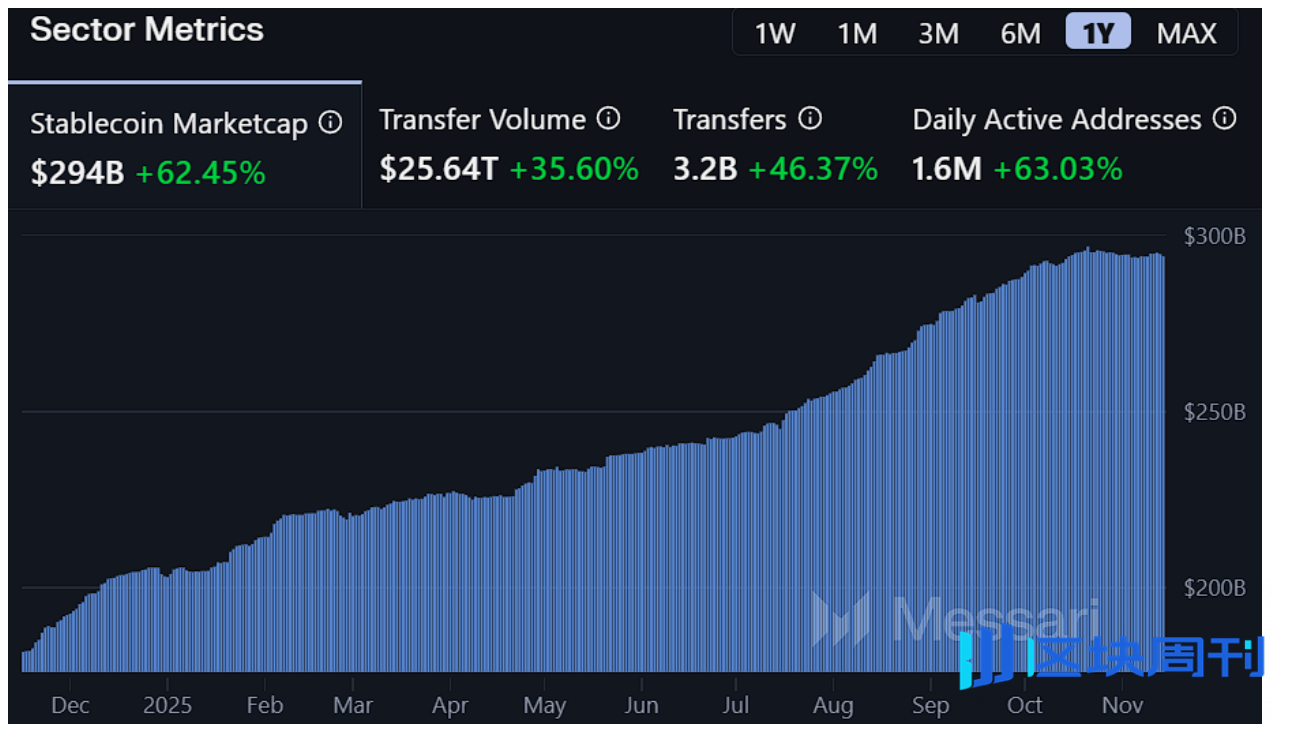Image resolution: width=1294 pixels, height=738 pixels.
Task: Click info icon beside Stablecoin Marketcap
Action: tap(330, 123)
